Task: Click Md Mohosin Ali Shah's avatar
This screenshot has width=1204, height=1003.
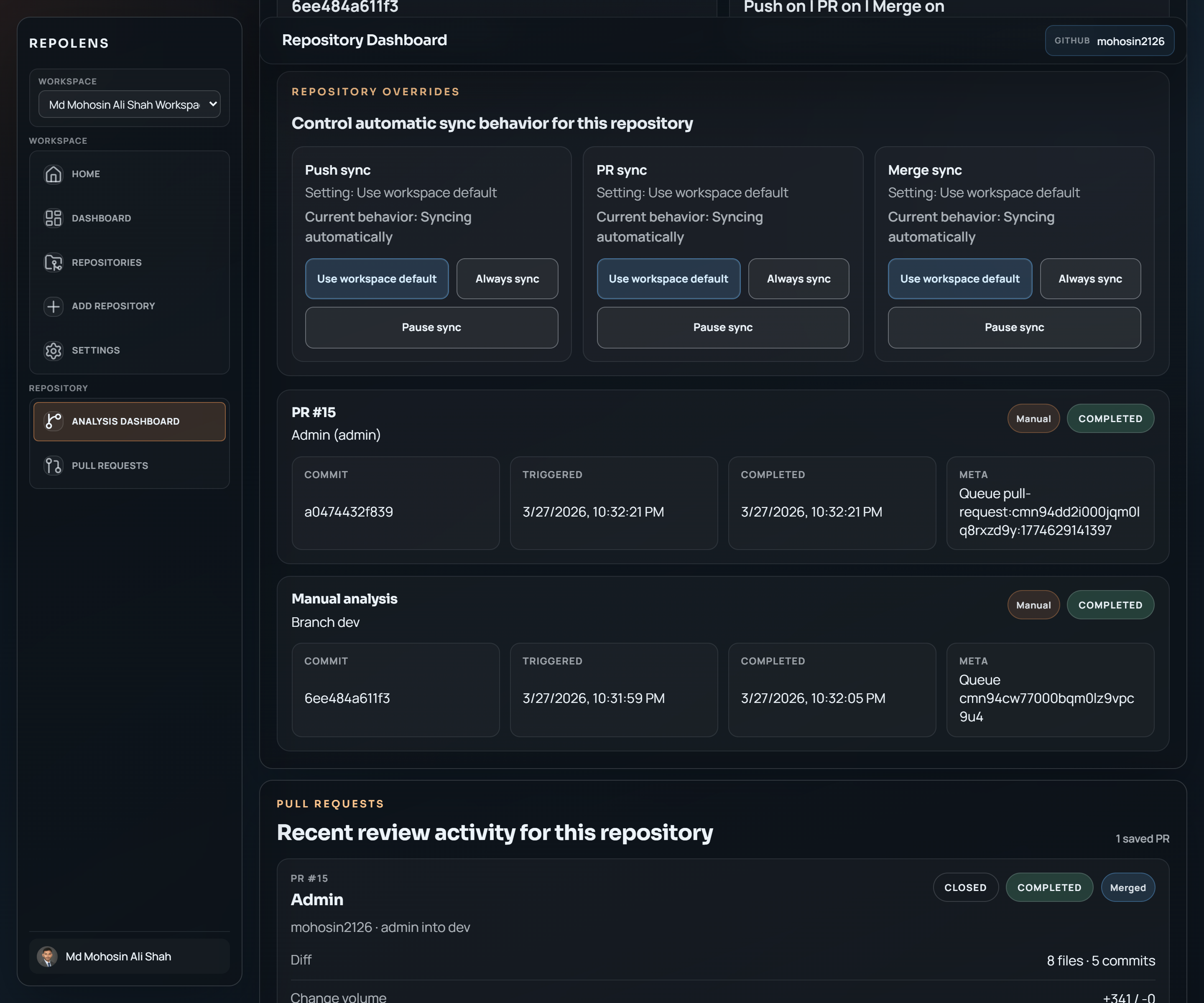Action: (48, 956)
